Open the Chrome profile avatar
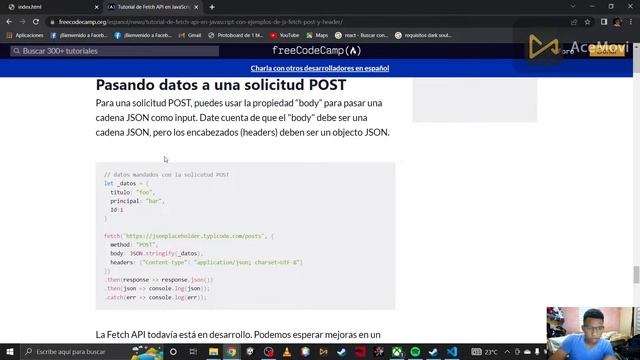The image size is (640, 360). click(x=617, y=22)
